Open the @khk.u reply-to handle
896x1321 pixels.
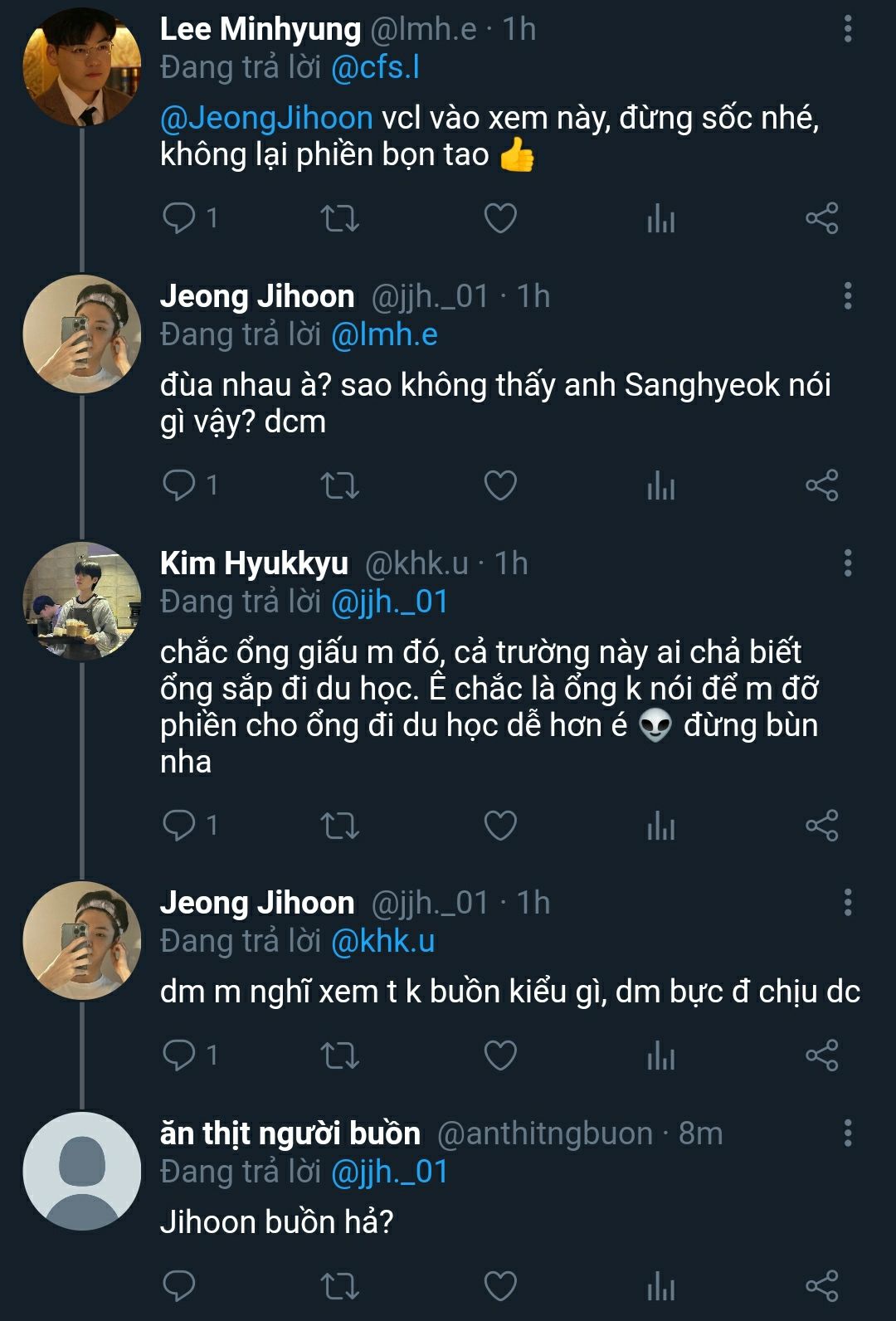382,941
